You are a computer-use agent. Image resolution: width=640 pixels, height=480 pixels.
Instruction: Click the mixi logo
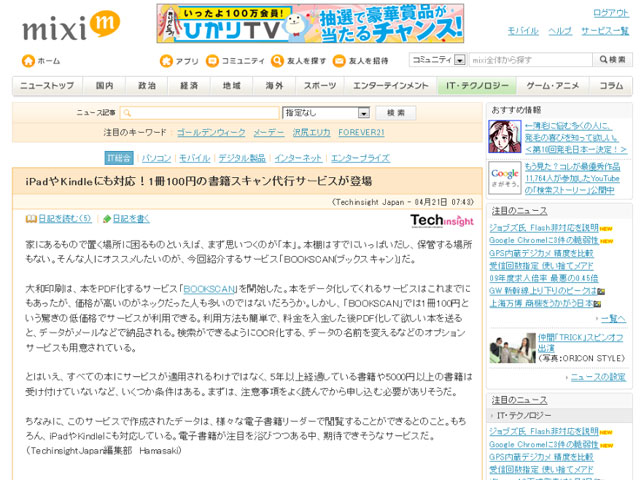pyautogui.click(x=71, y=26)
